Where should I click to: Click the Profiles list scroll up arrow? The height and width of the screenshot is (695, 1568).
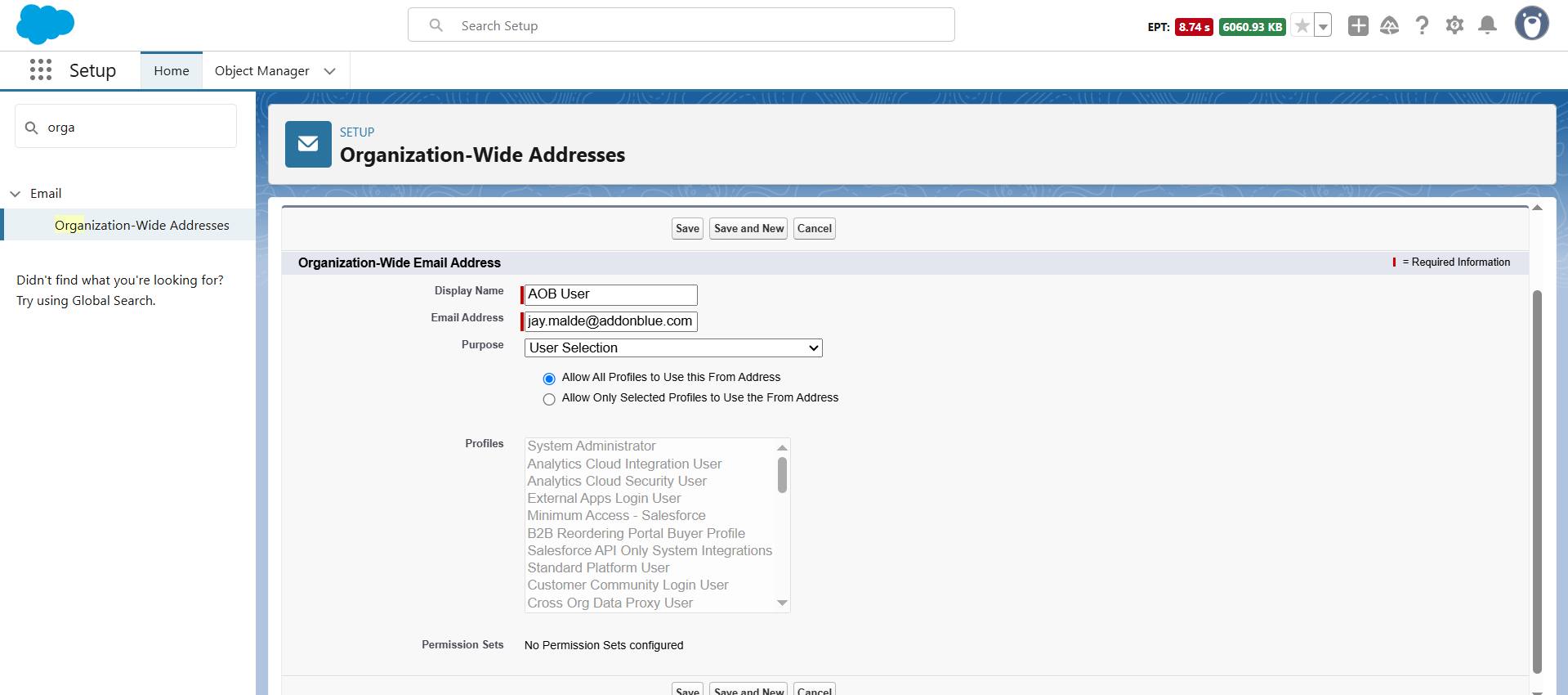782,447
